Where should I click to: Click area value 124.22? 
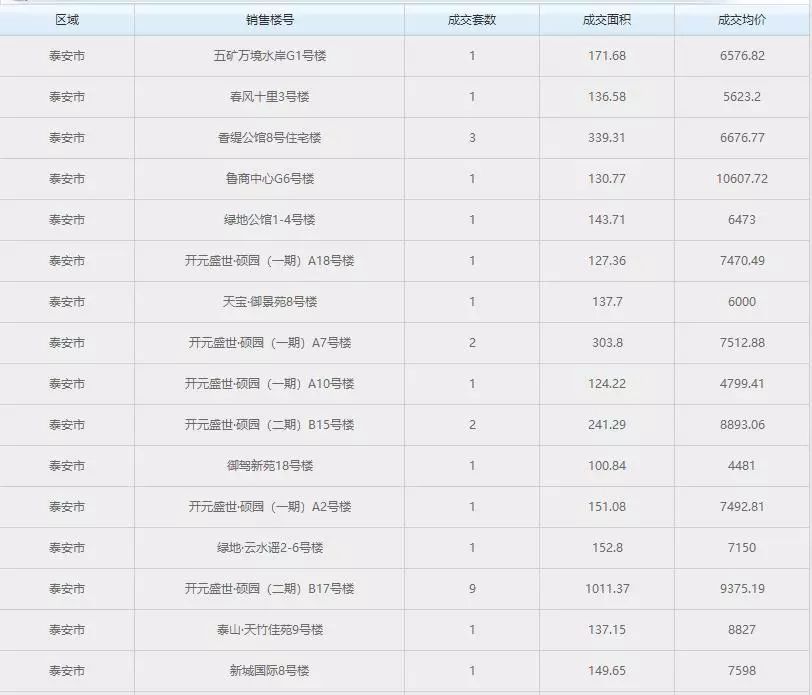pos(607,384)
